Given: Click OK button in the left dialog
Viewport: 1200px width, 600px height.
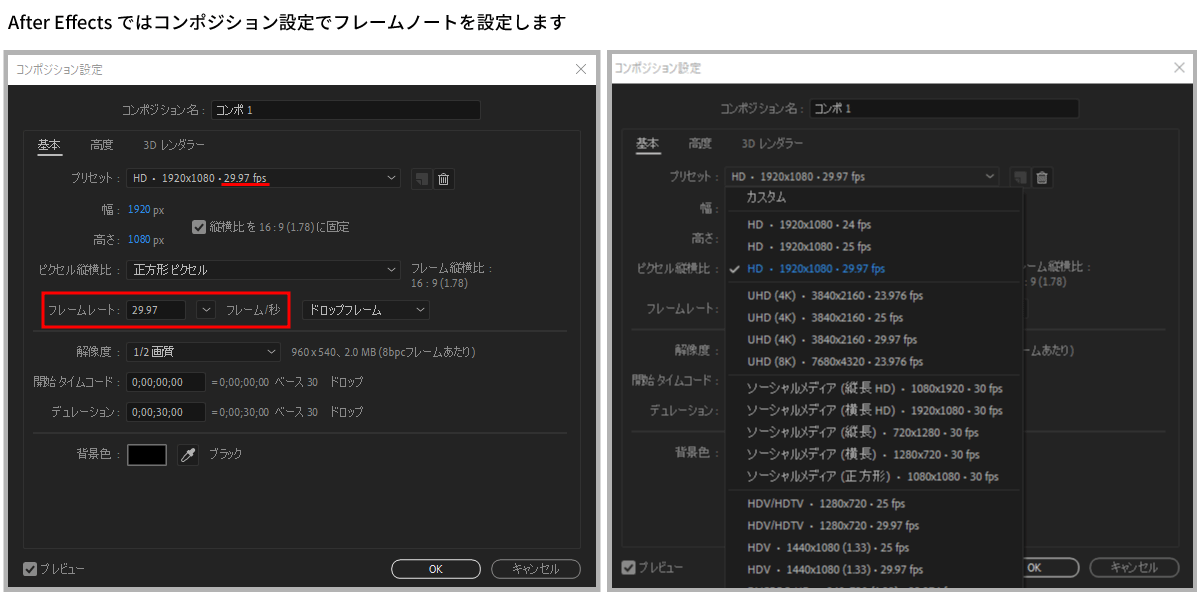Looking at the screenshot, I should coord(436,569).
